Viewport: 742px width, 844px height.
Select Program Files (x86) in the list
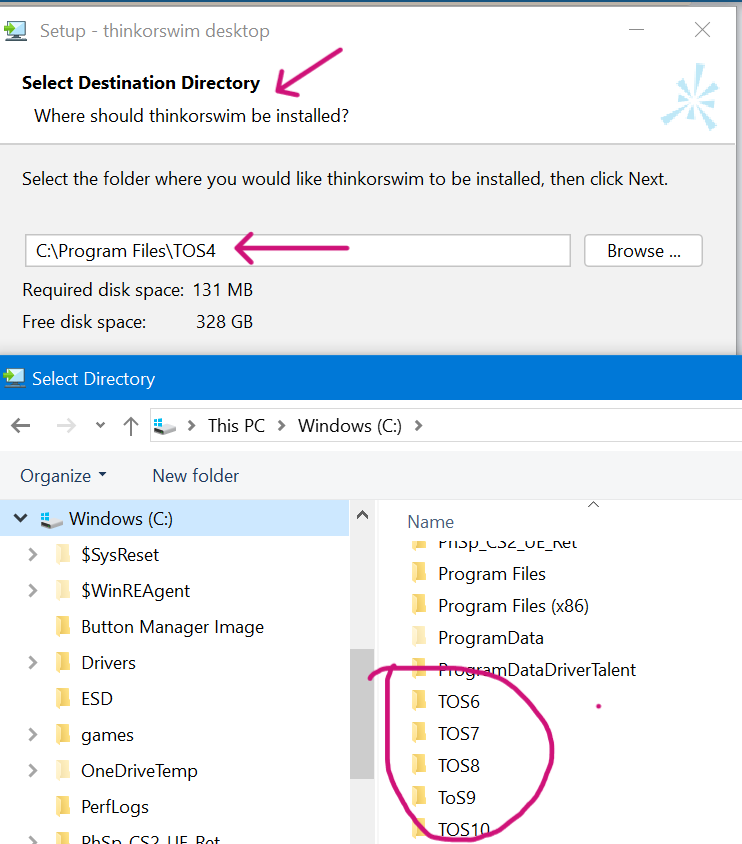513,606
